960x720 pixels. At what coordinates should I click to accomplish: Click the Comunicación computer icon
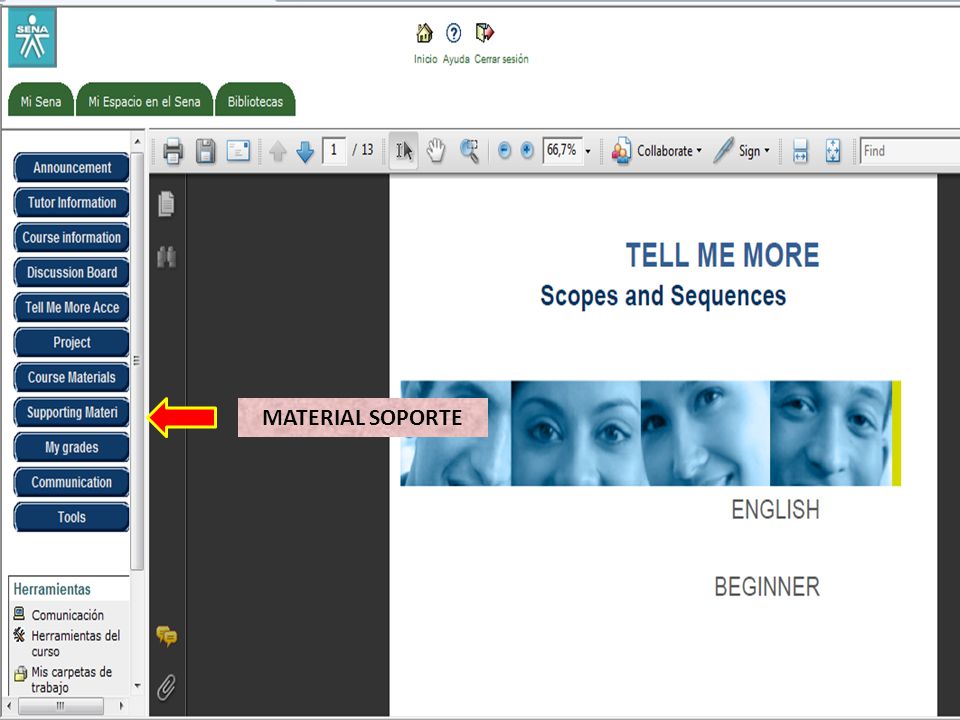[x=20, y=613]
